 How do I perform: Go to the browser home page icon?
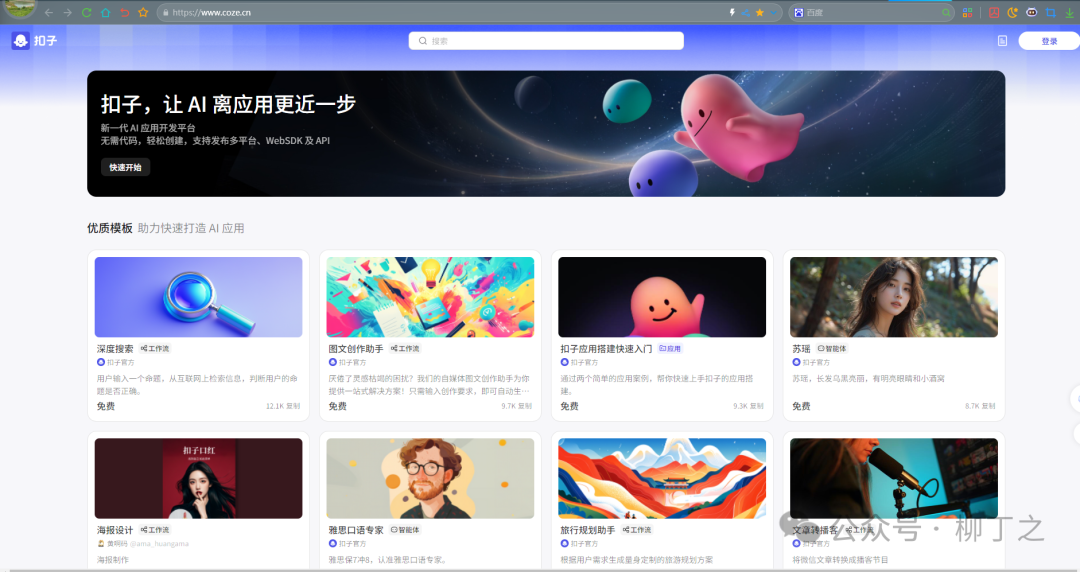coord(105,12)
